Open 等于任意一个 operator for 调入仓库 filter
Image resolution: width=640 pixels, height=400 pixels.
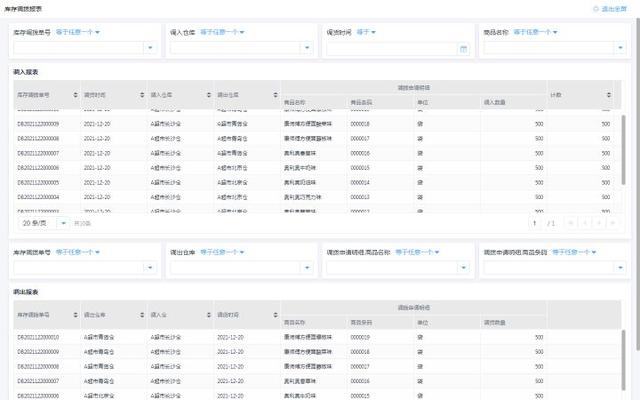point(222,32)
